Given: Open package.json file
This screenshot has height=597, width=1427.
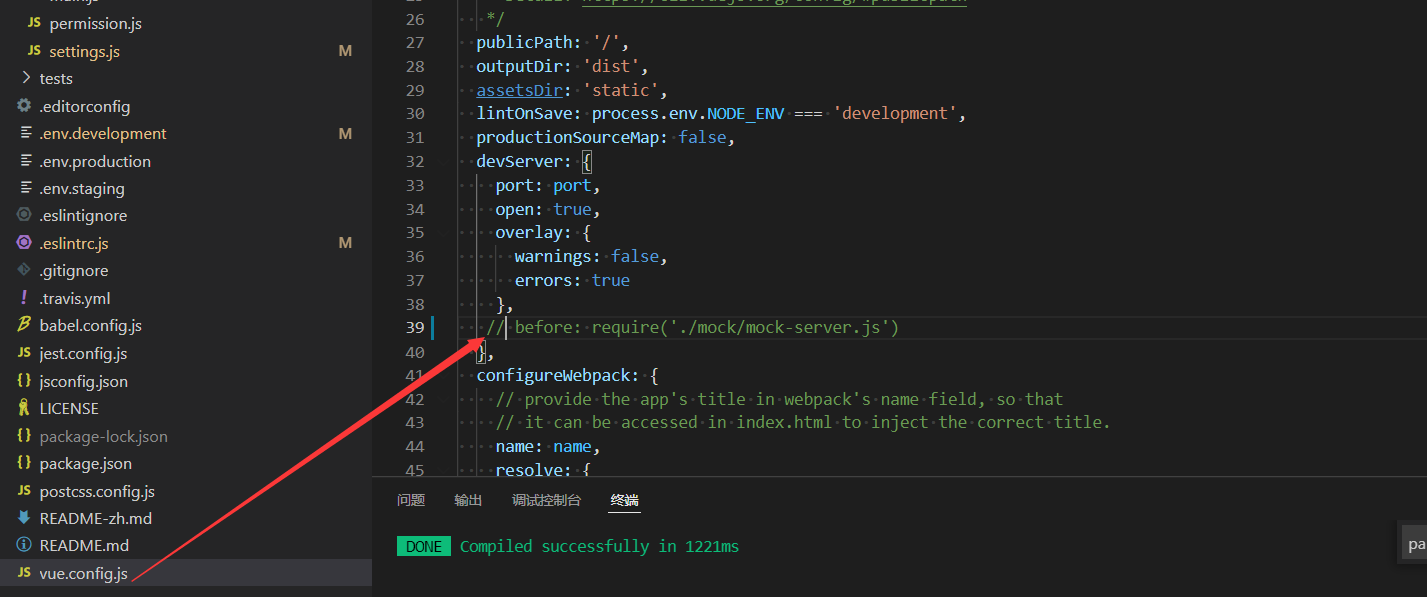Looking at the screenshot, I should click(86, 463).
